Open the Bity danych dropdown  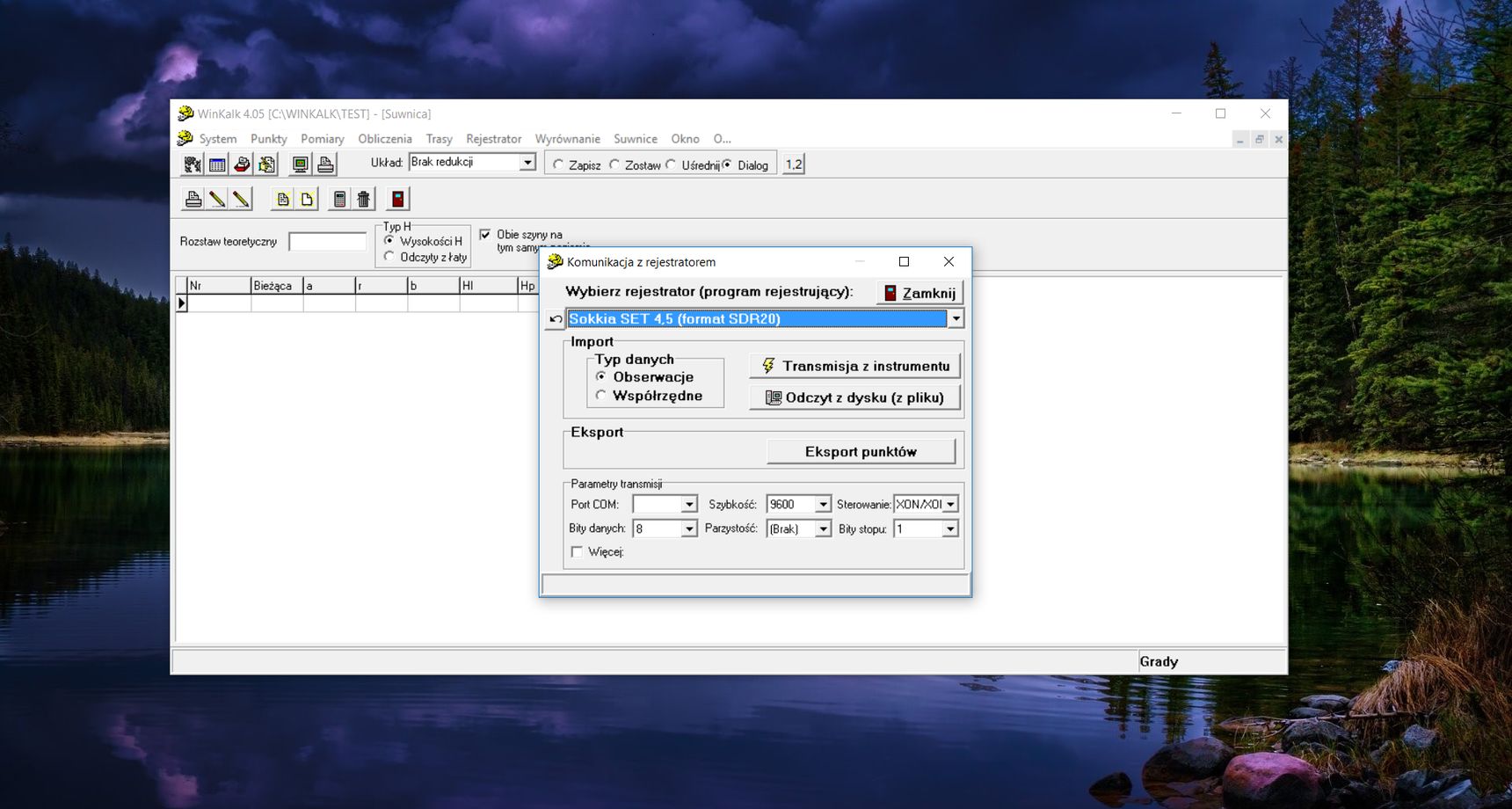point(689,529)
